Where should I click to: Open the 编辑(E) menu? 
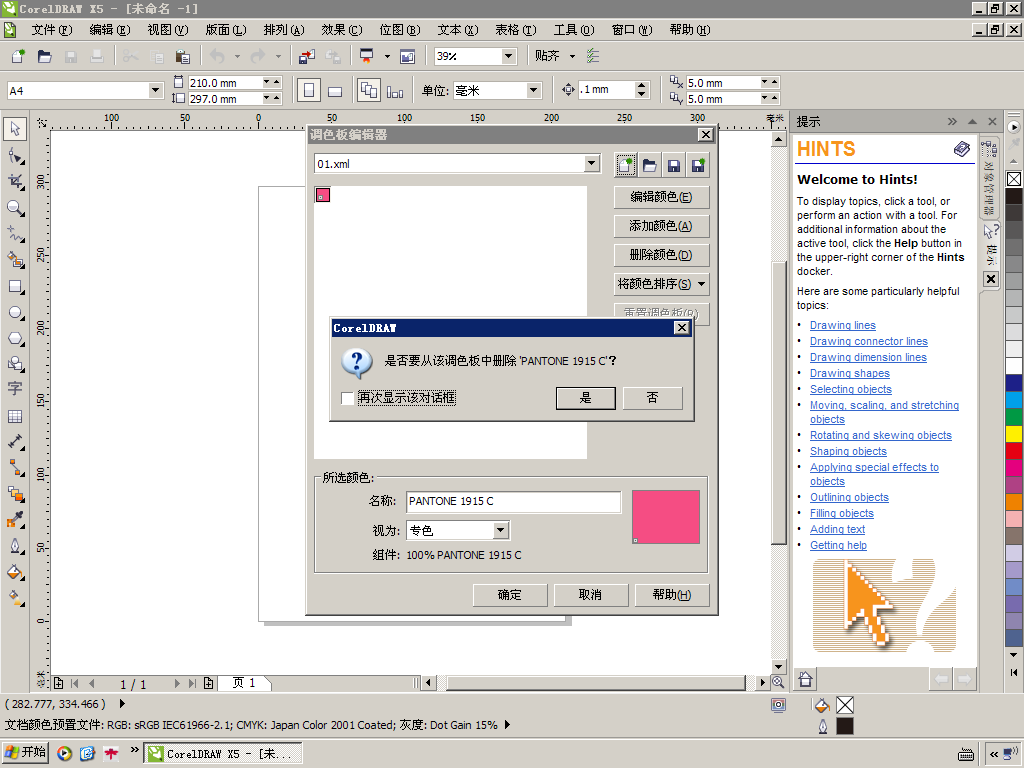point(110,30)
